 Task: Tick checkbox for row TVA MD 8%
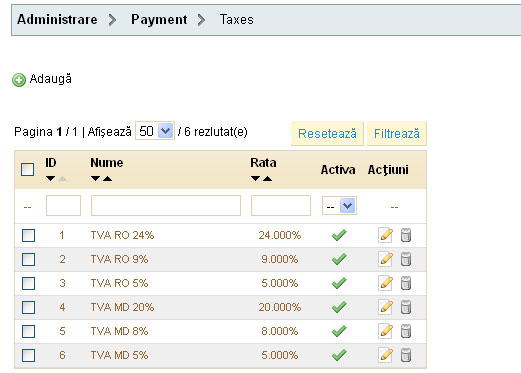[x=28, y=331]
